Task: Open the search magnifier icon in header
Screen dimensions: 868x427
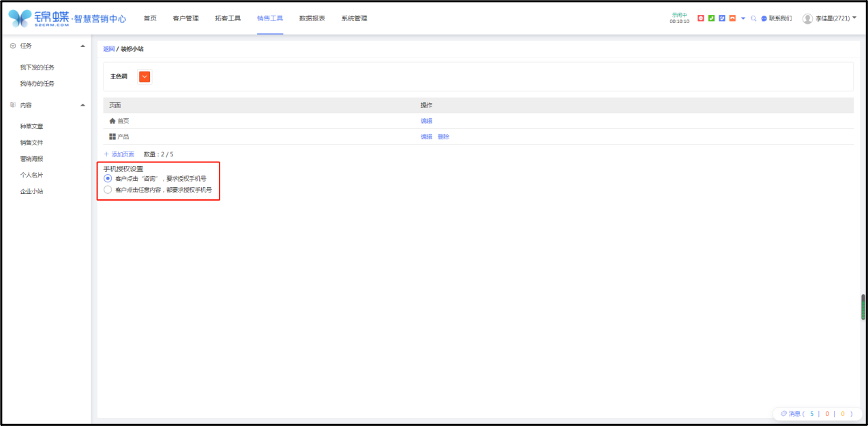Action: click(753, 18)
